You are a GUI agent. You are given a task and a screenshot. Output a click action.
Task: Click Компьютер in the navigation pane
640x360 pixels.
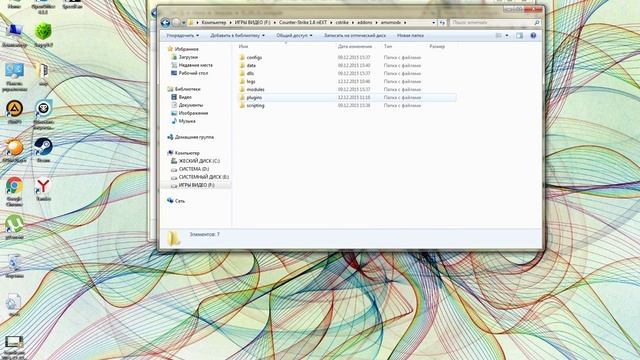(x=187, y=153)
